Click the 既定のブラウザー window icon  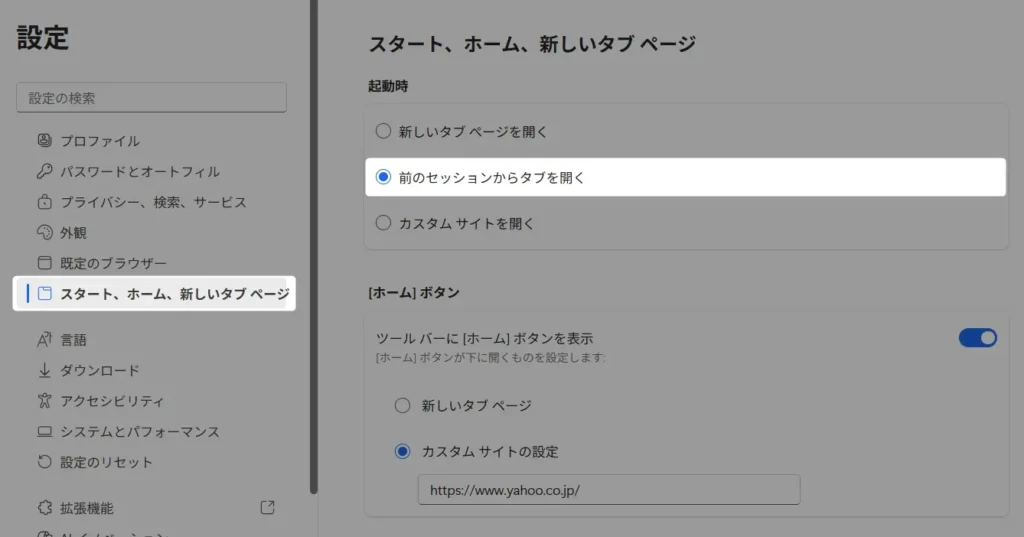44,263
